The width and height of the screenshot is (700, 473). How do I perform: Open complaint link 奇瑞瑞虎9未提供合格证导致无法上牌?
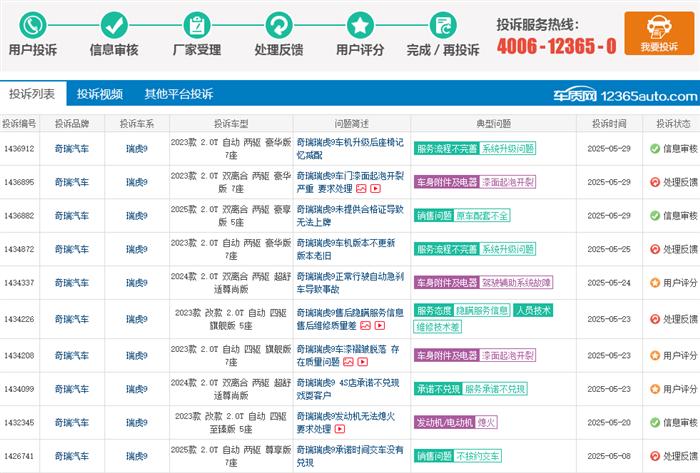click(350, 216)
